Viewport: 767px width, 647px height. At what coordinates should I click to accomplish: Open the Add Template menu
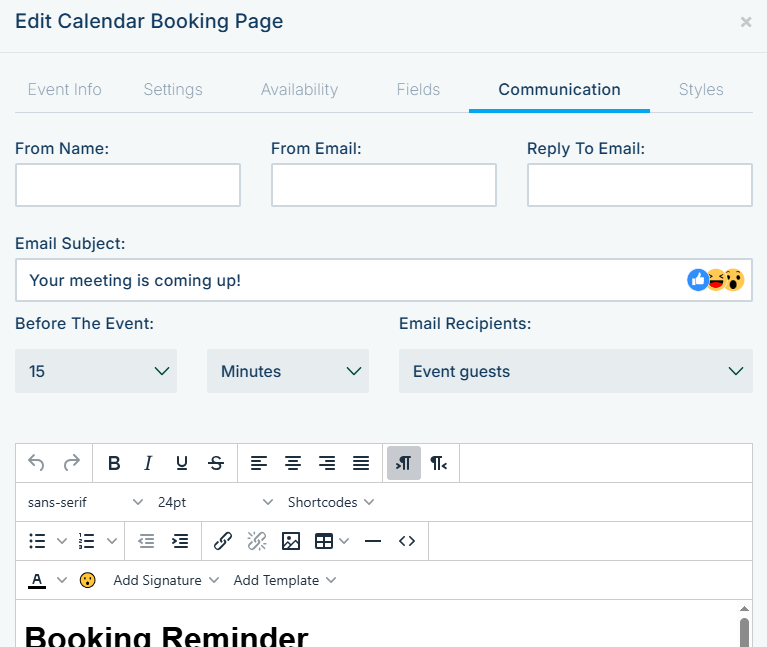coord(285,580)
